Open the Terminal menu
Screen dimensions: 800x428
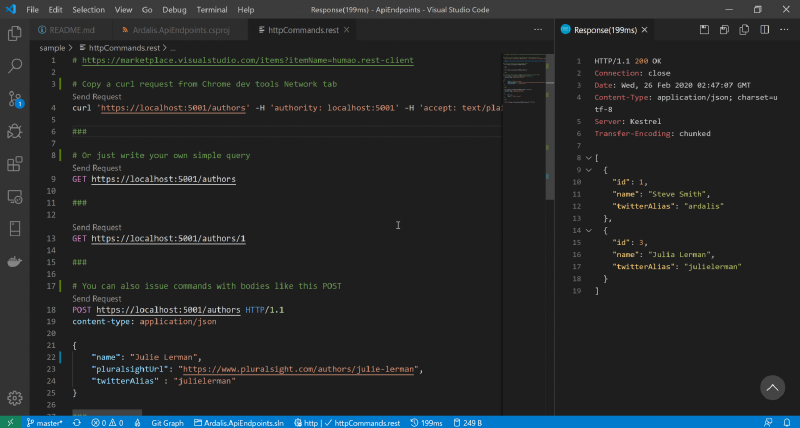click(x=212, y=10)
